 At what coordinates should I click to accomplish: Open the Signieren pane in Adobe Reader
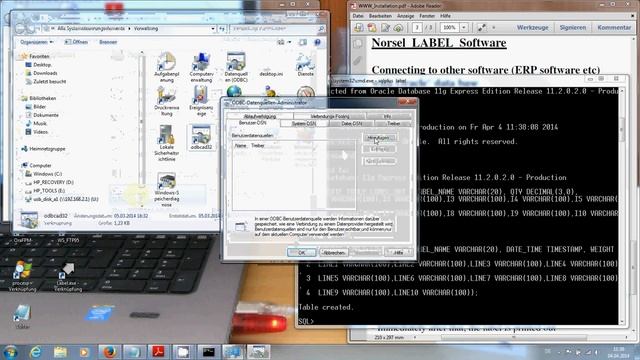coord(573,27)
